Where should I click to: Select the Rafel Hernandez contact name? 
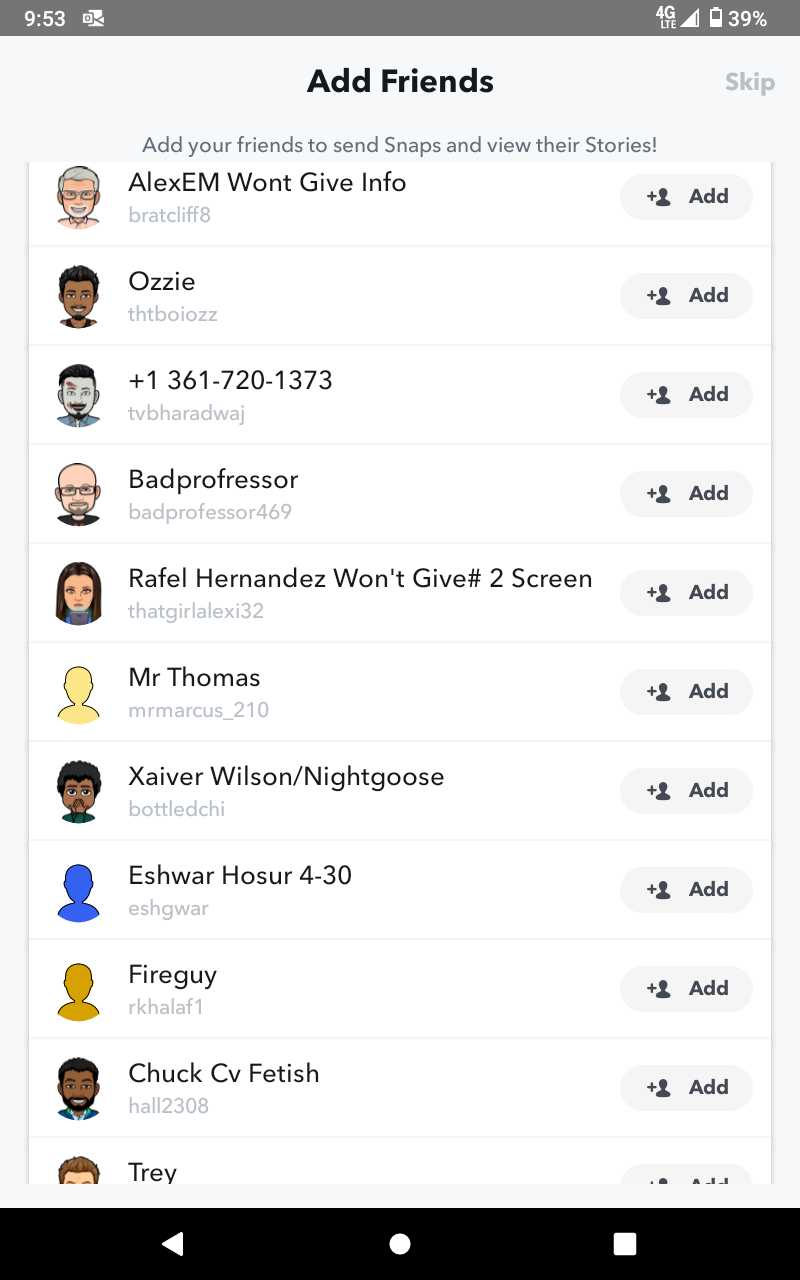pyautogui.click(x=360, y=579)
